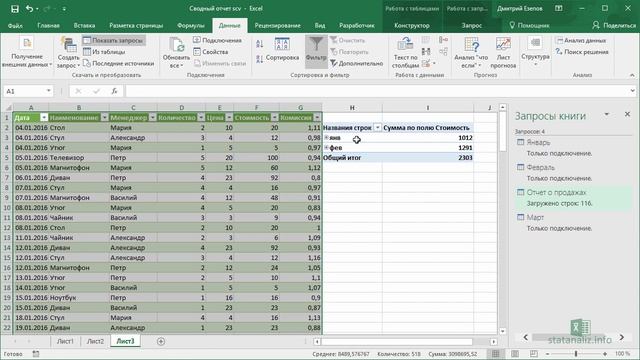Click the Tell Me assistant (Помощник)
This screenshot has height=360, width=640.
pos(529,25)
